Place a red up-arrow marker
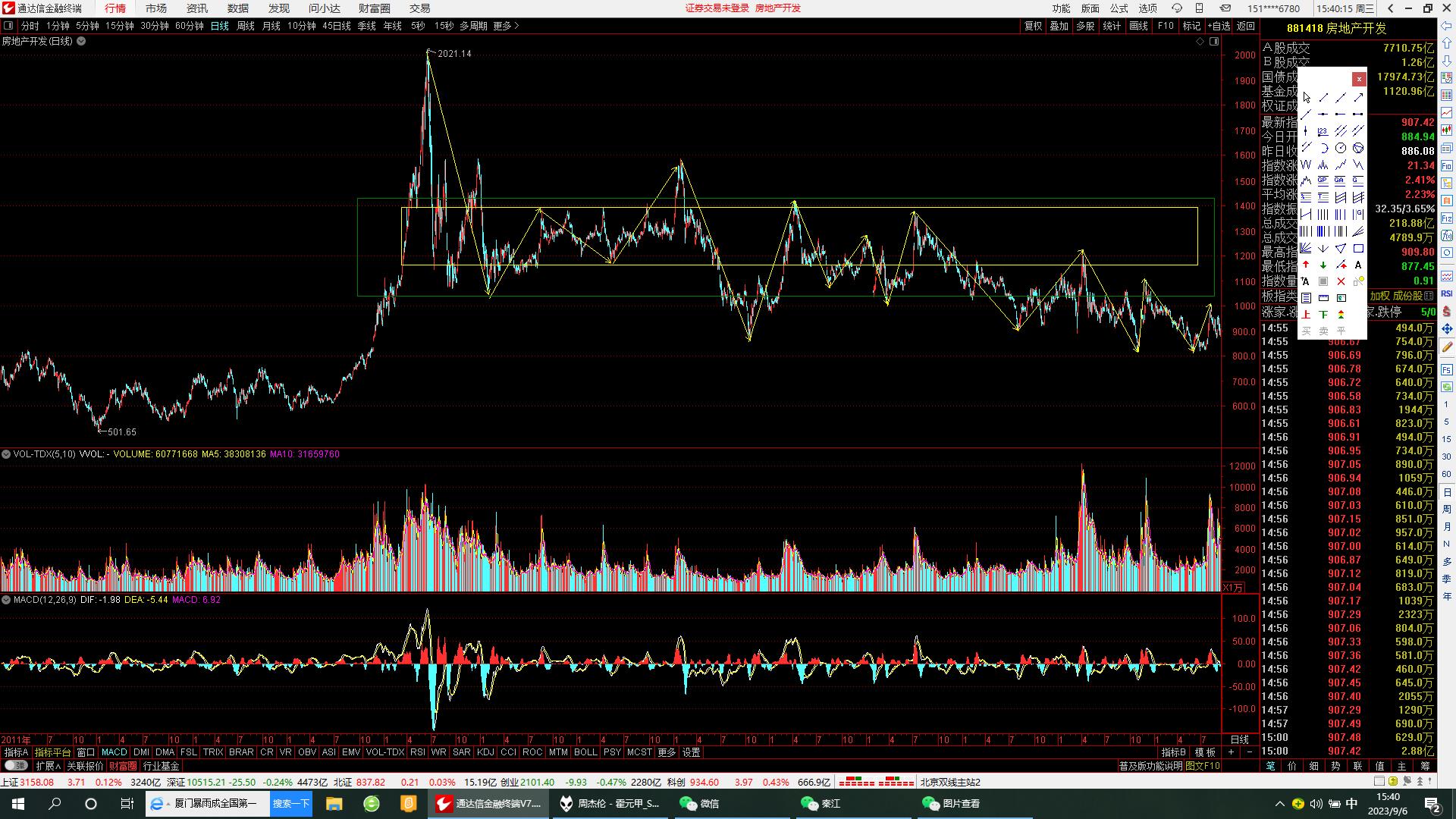 tap(1306, 265)
